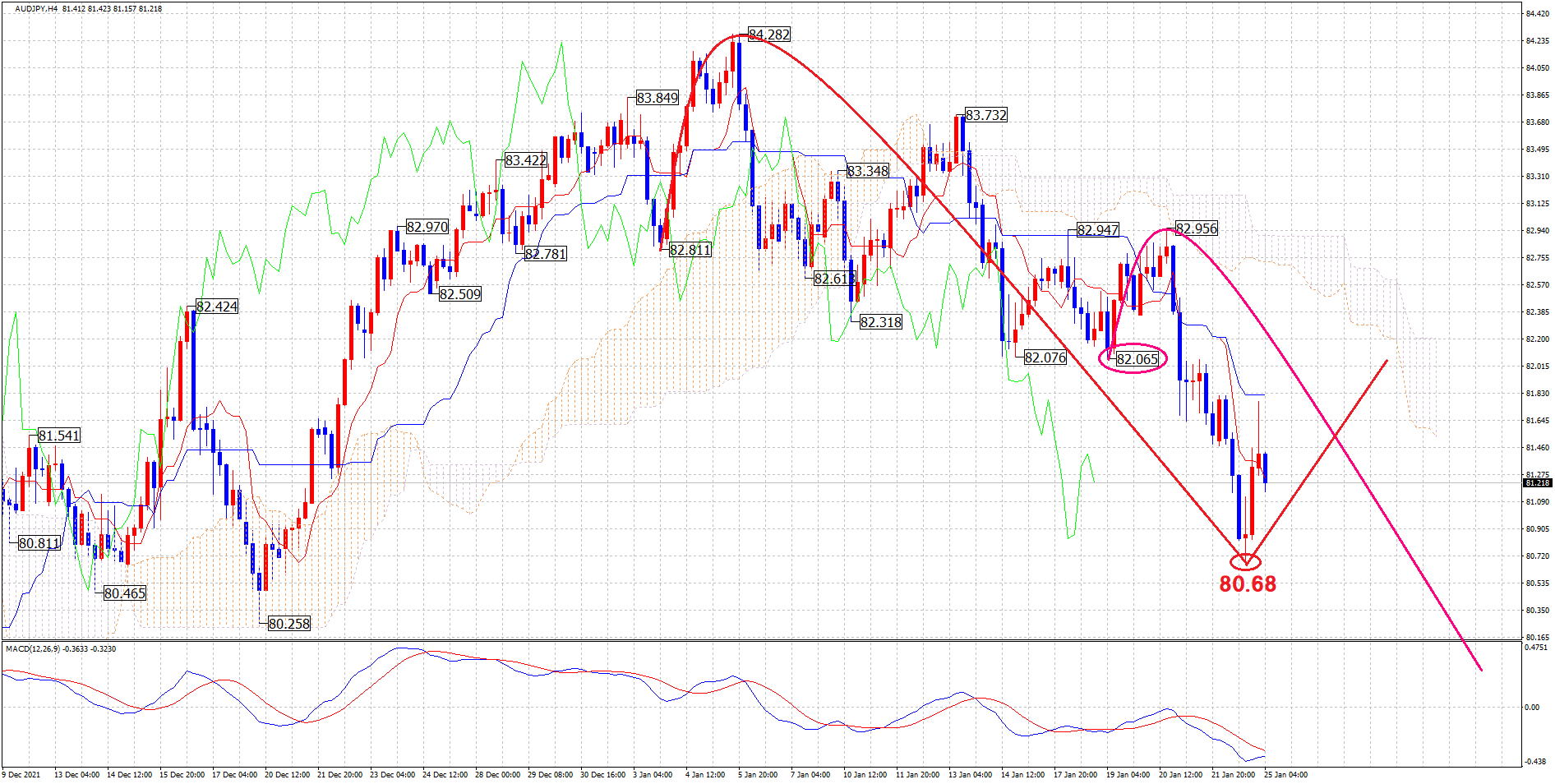Select the 82.424 price label

pyautogui.click(x=217, y=307)
